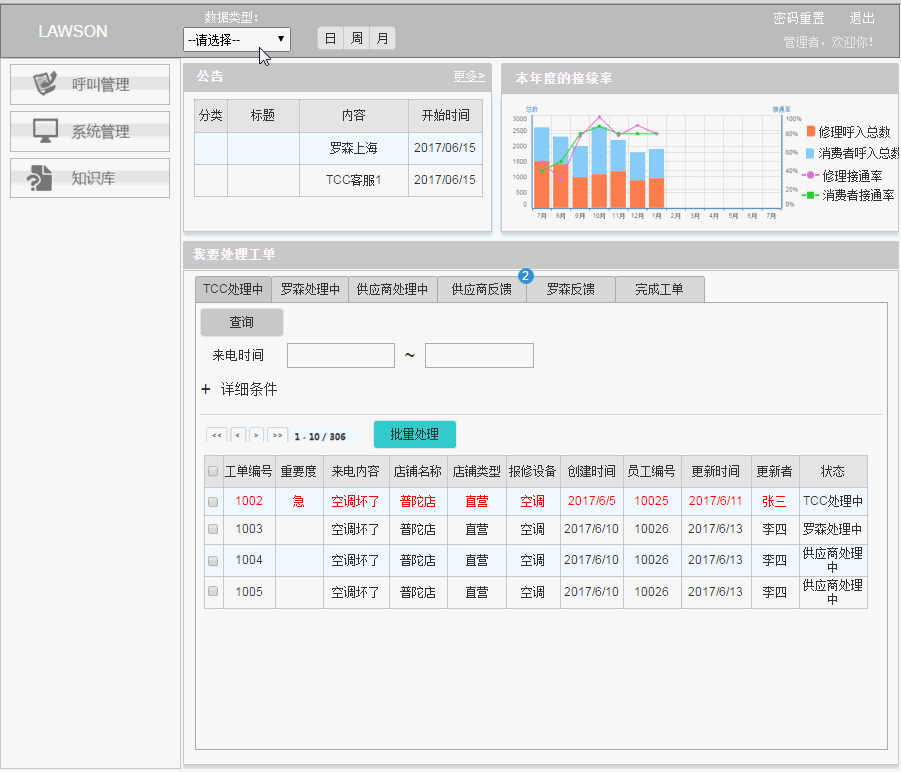901x772 pixels.
Task: Click the LAWSON logo text
Action: point(73,31)
